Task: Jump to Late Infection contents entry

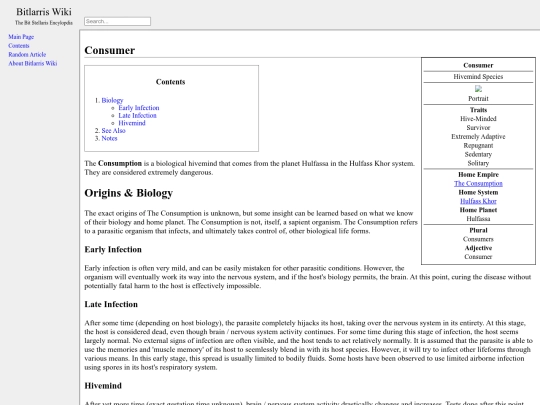Action: [137, 115]
